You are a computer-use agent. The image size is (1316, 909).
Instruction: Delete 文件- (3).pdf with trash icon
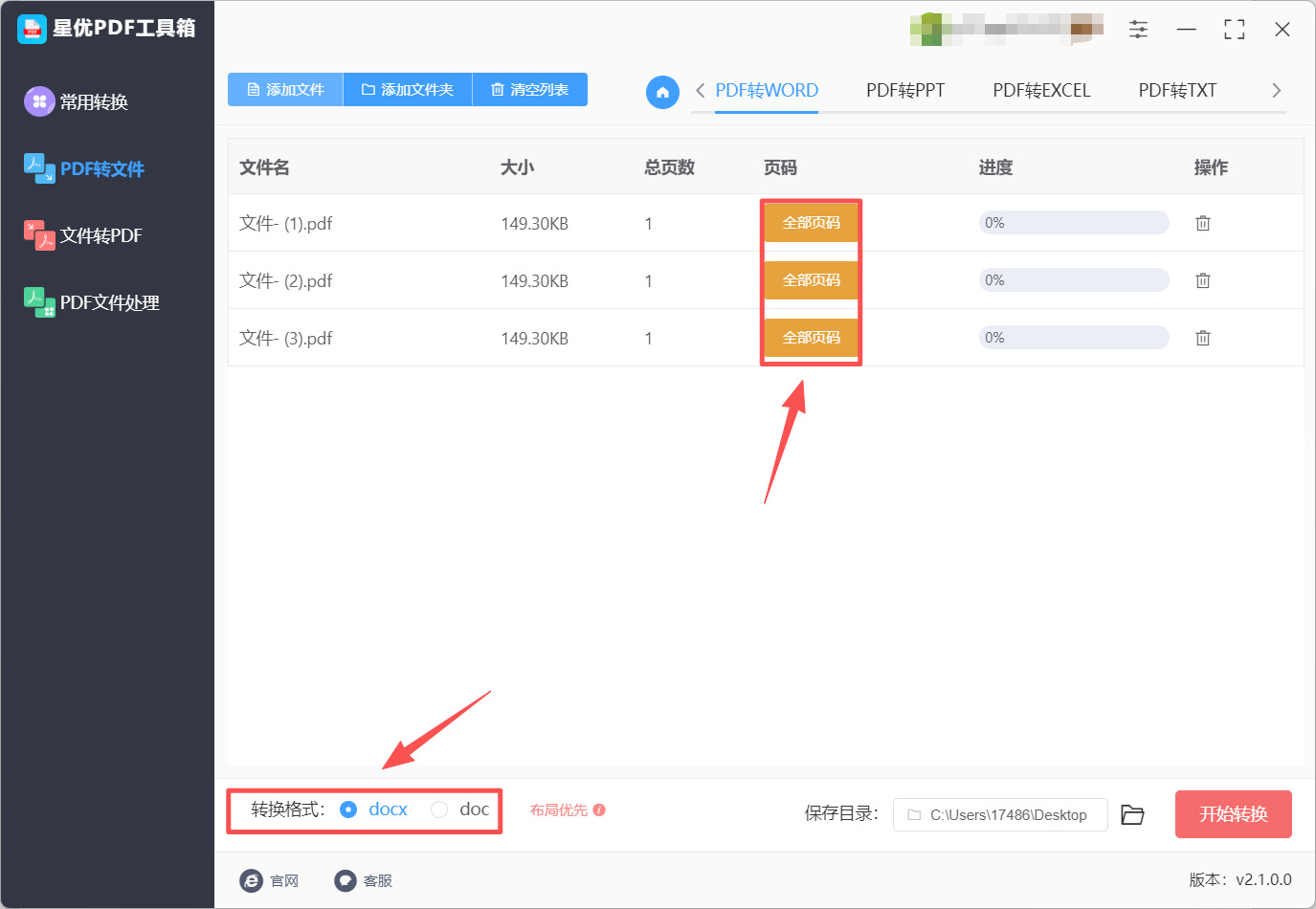pos(1203,338)
